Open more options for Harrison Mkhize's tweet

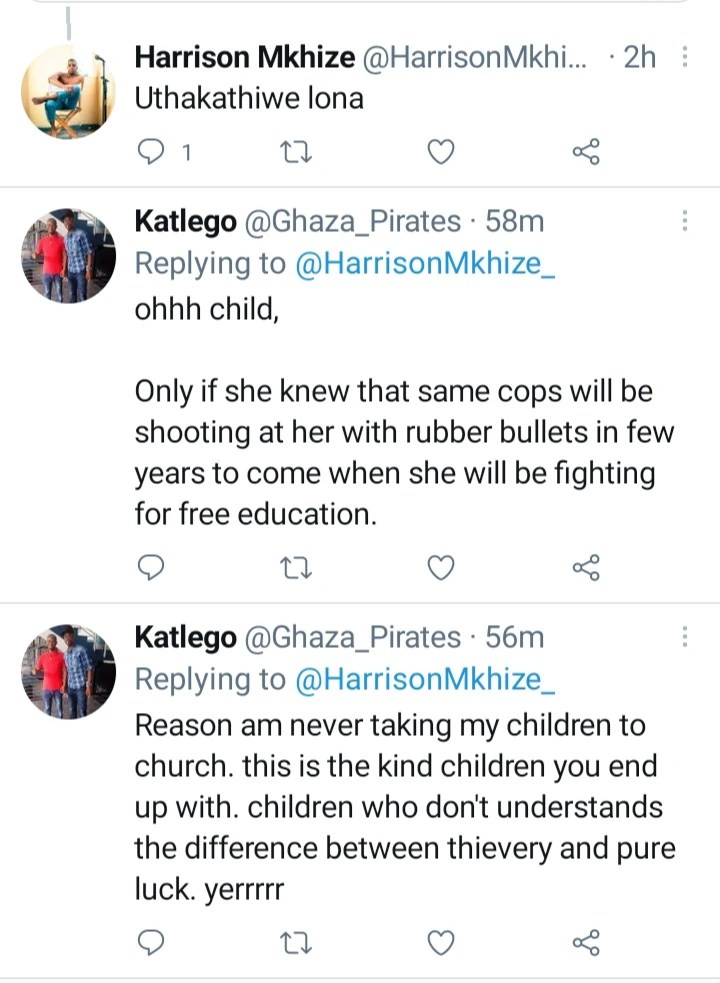(x=684, y=57)
